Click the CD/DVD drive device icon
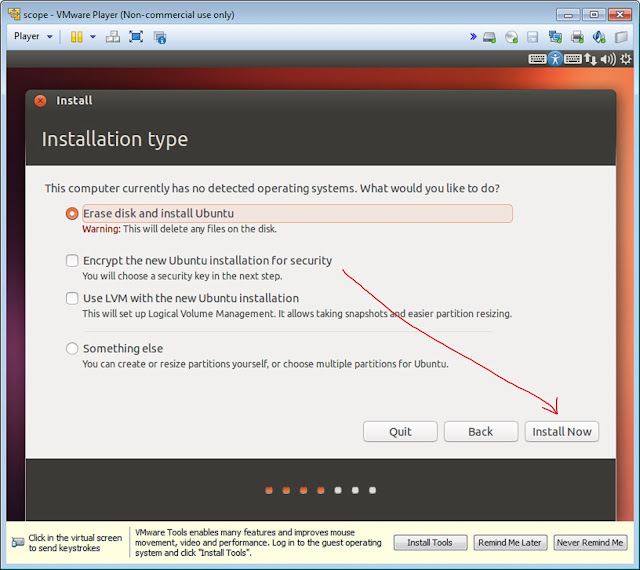This screenshot has height=570, width=640. pyautogui.click(x=511, y=37)
